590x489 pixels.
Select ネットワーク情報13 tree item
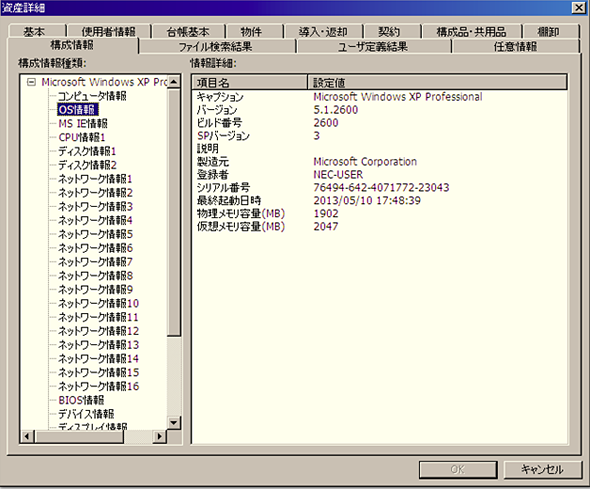coord(98,345)
